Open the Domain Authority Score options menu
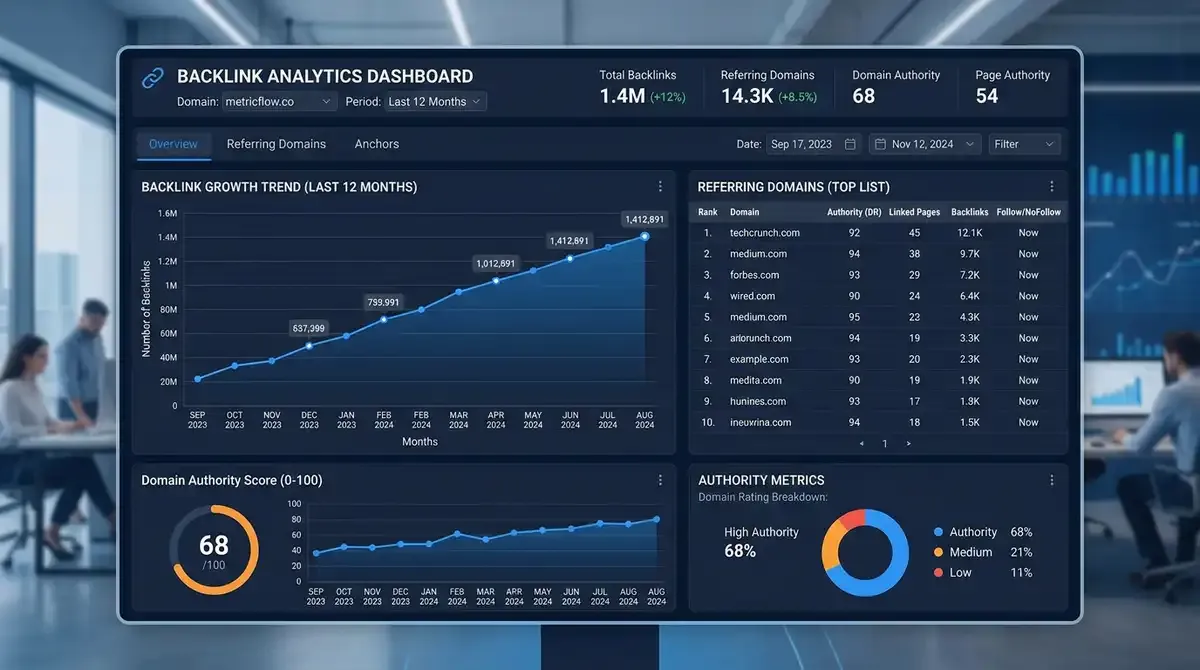The width and height of the screenshot is (1200, 670). 660,480
